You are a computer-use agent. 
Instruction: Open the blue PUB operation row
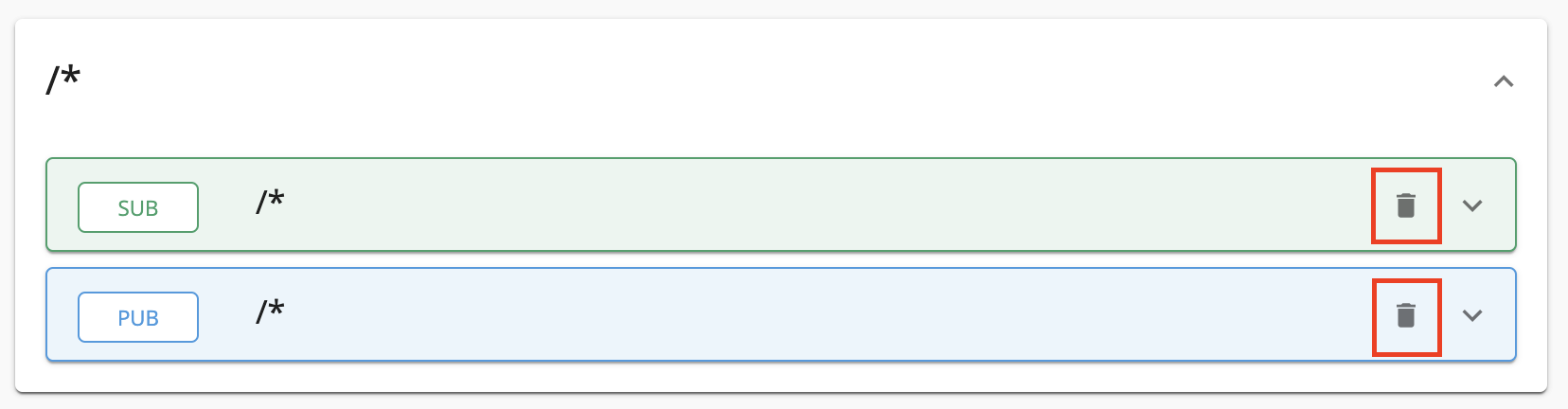pos(781,314)
